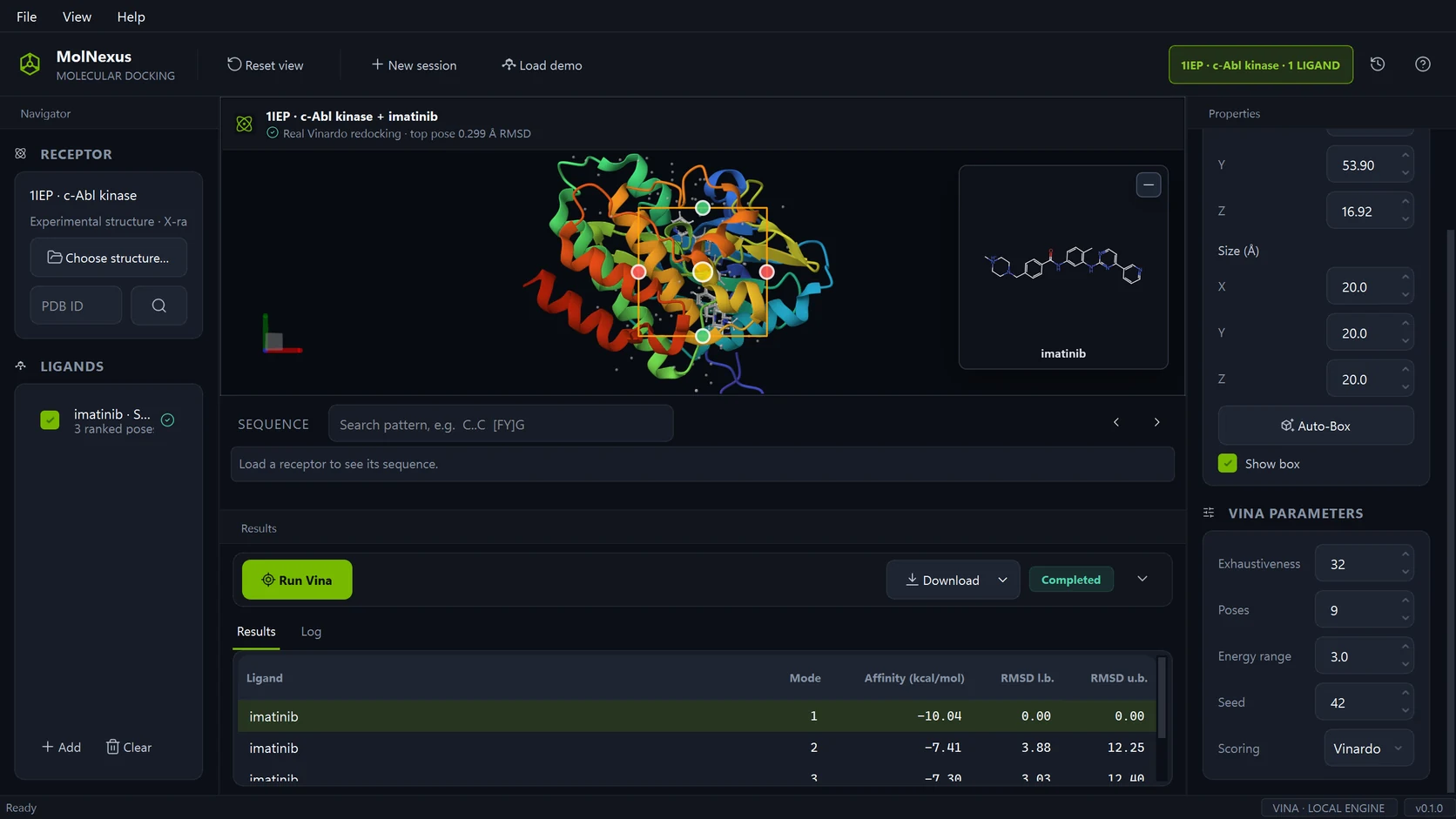This screenshot has height=819, width=1456.
Task: Go to previous sequence match arrow
Action: tap(1116, 422)
